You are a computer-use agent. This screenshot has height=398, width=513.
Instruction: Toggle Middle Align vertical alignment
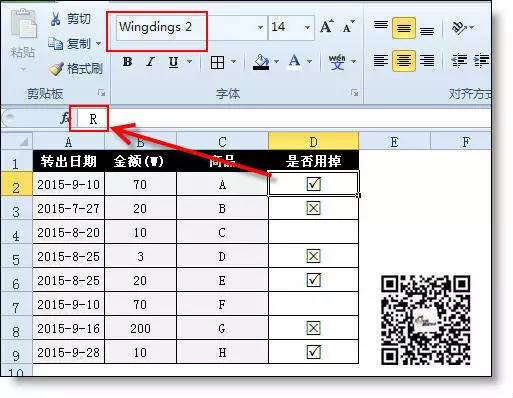tap(404, 28)
